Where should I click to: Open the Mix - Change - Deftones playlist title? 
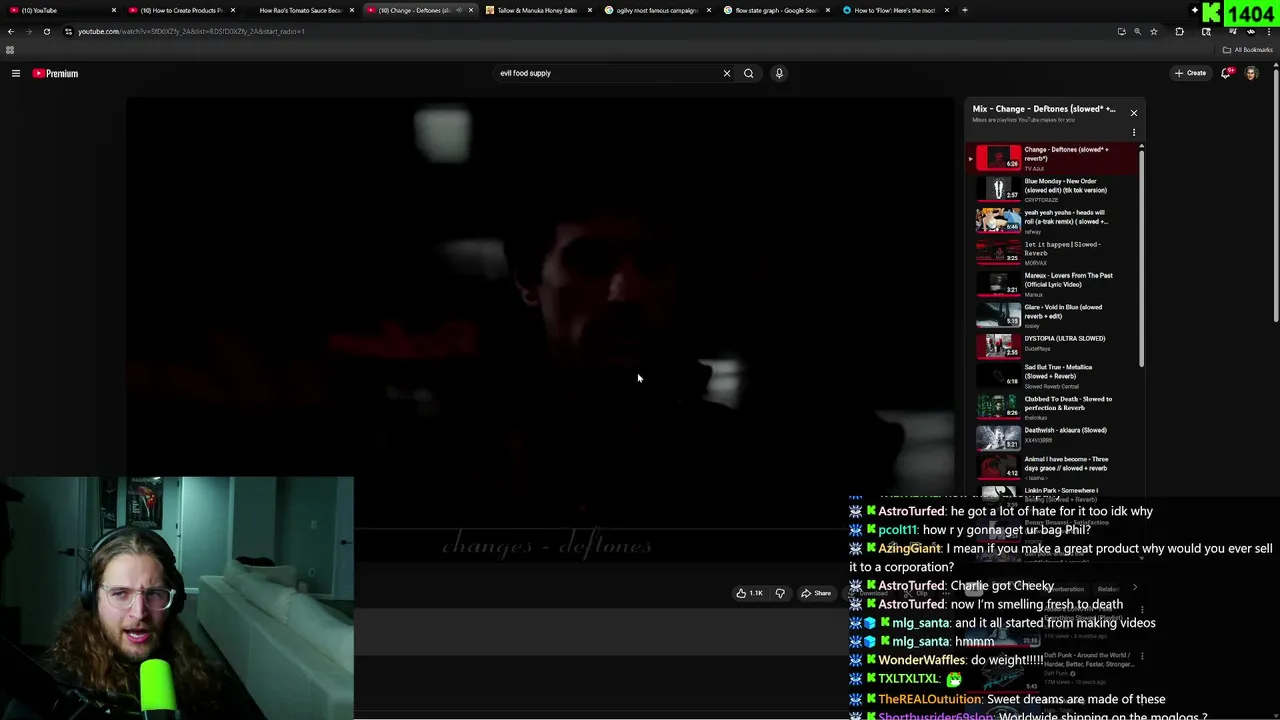(1044, 109)
